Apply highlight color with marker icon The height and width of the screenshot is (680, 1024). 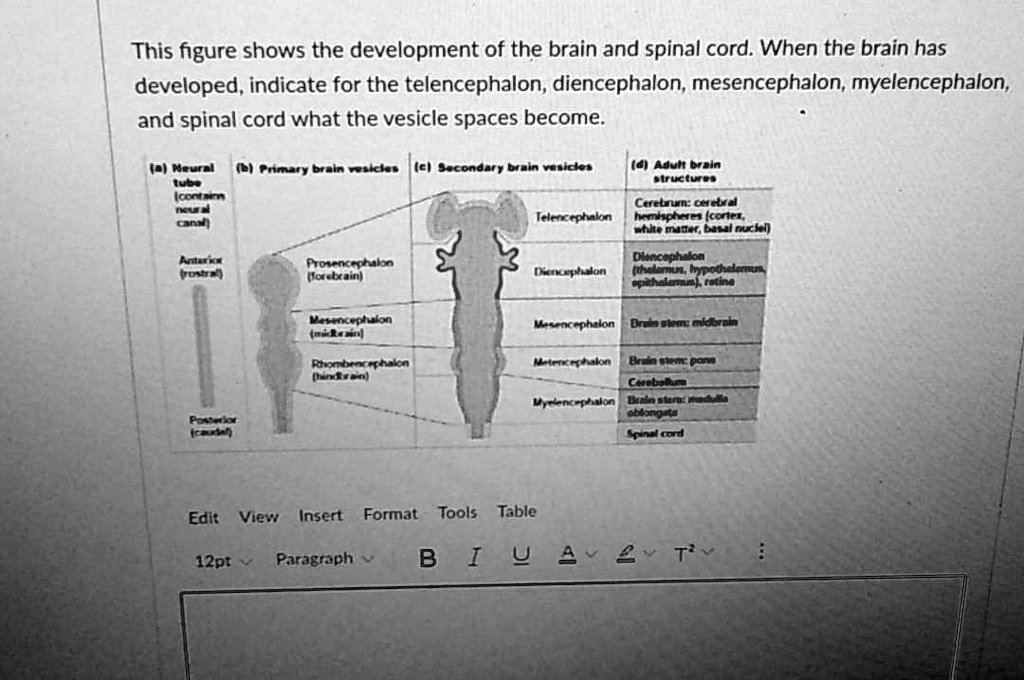coord(626,553)
